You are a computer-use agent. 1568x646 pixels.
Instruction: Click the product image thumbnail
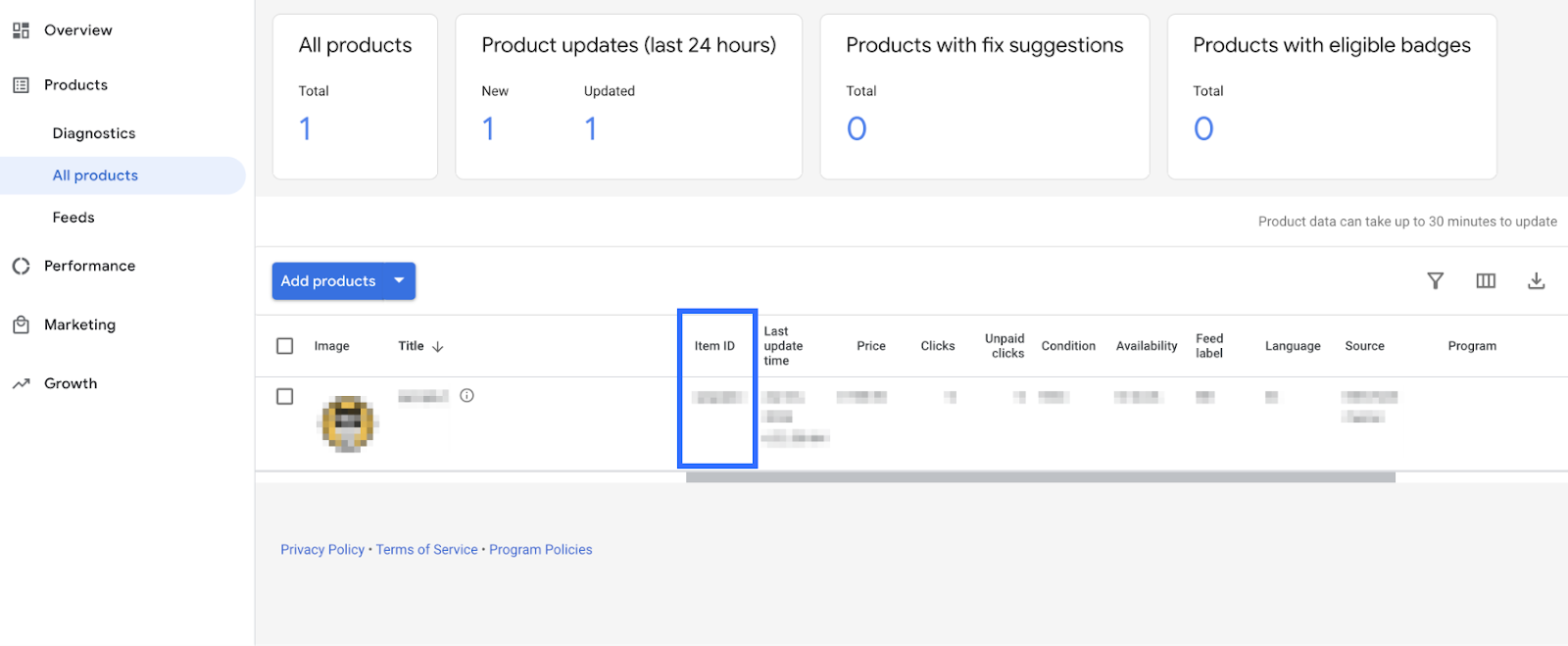click(348, 423)
